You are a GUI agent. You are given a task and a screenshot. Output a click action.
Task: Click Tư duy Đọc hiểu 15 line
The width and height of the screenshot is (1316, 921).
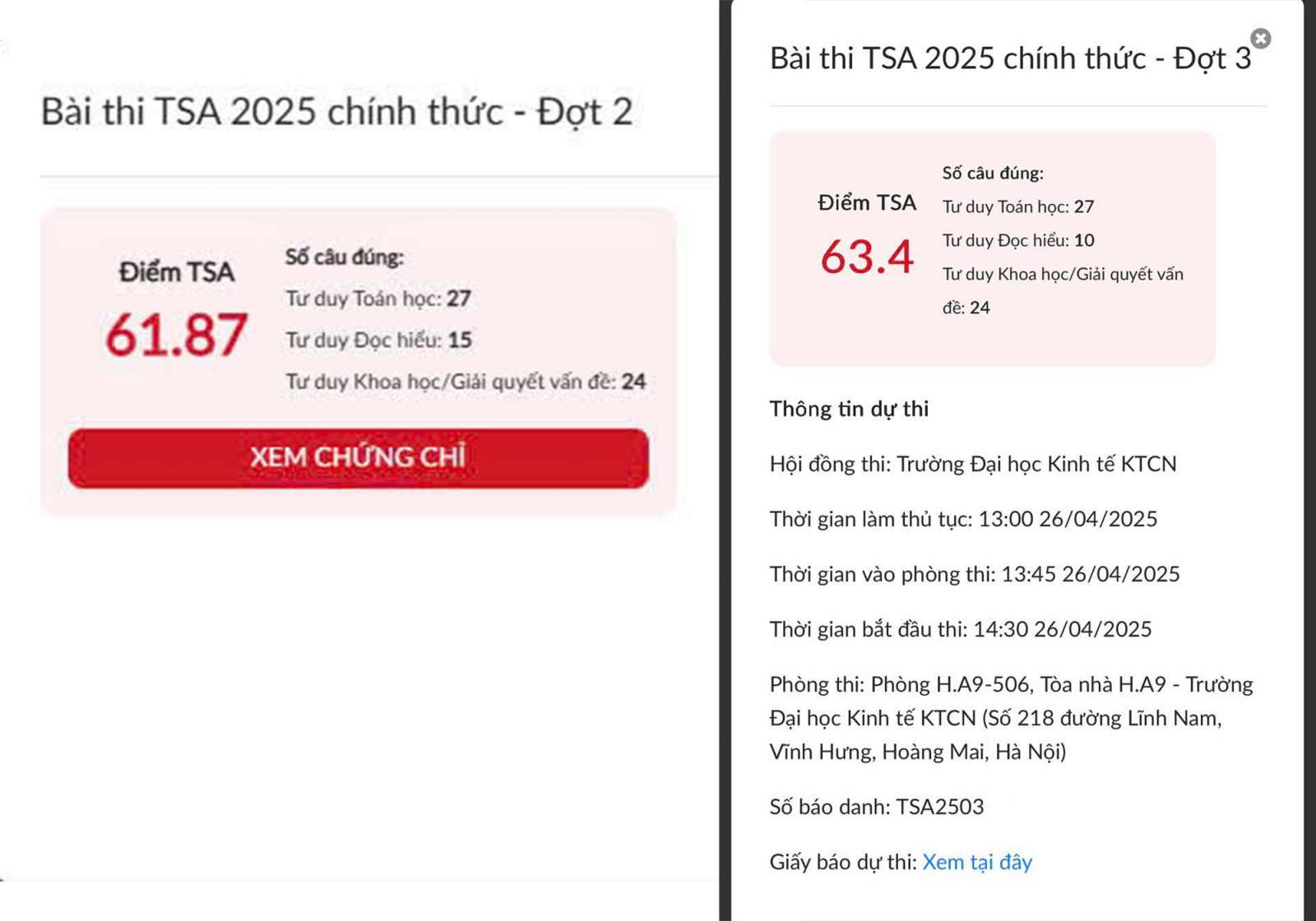(378, 340)
